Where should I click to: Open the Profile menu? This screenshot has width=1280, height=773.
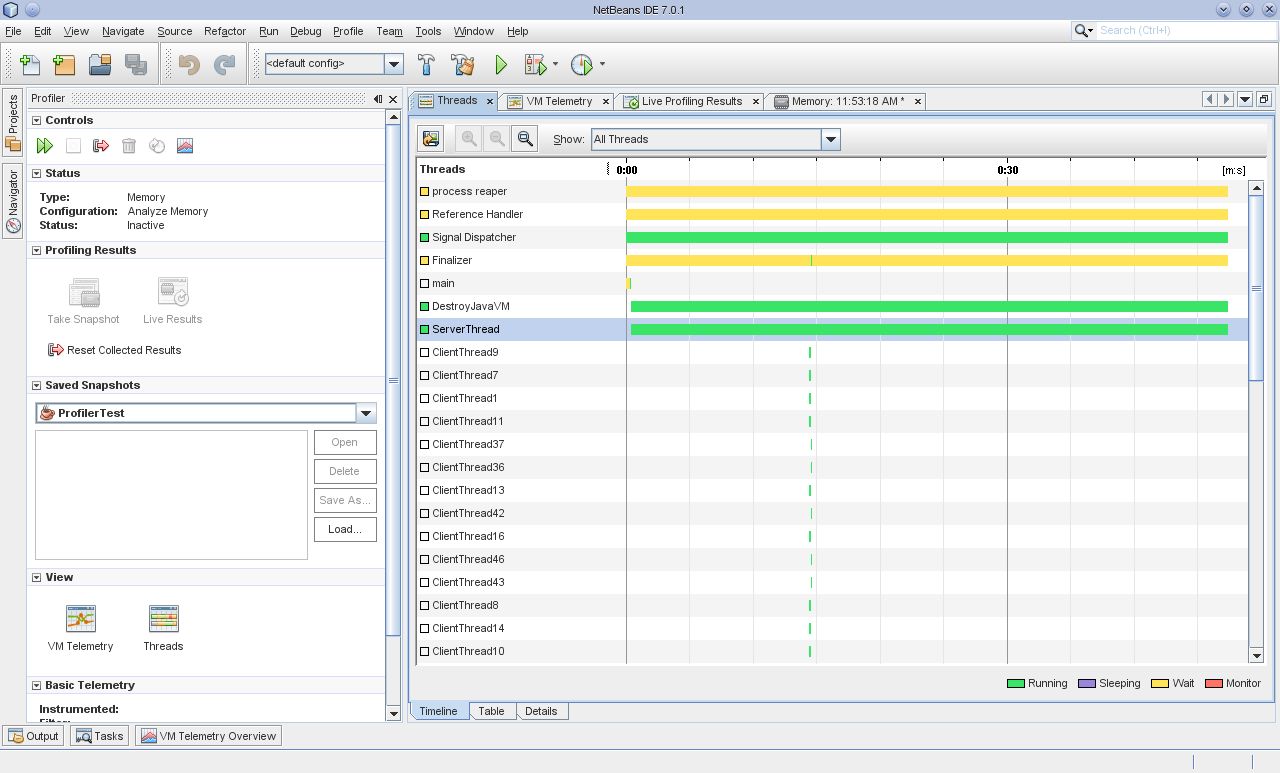[348, 31]
